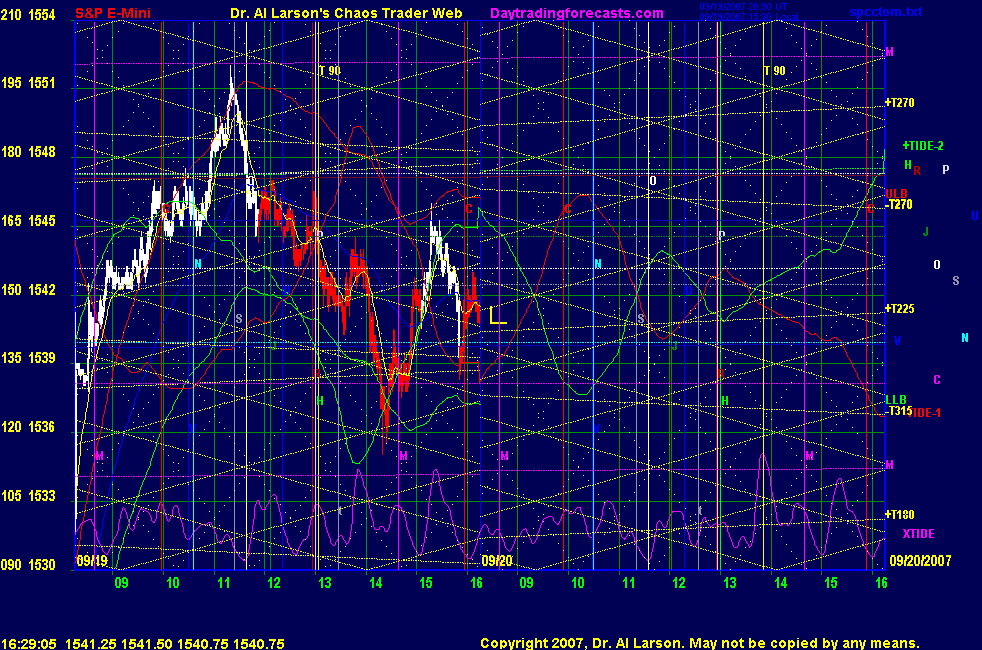Click the 105 1533 price axis label
The image size is (982, 650).
28,496
